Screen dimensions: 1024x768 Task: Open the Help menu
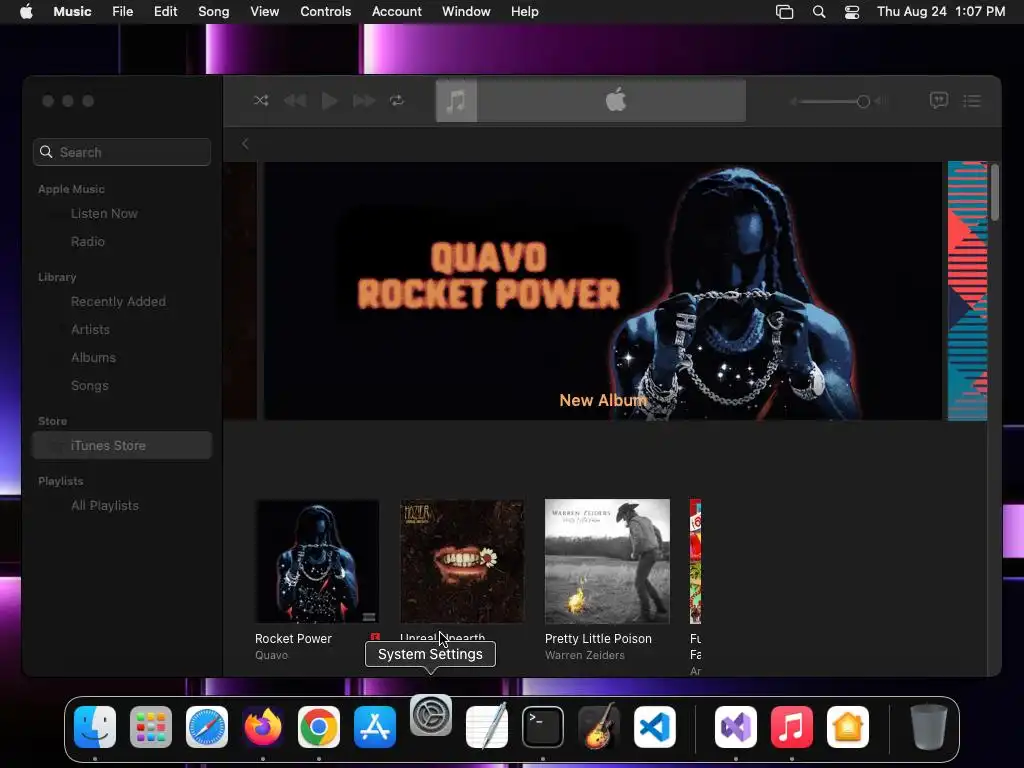pyautogui.click(x=524, y=12)
